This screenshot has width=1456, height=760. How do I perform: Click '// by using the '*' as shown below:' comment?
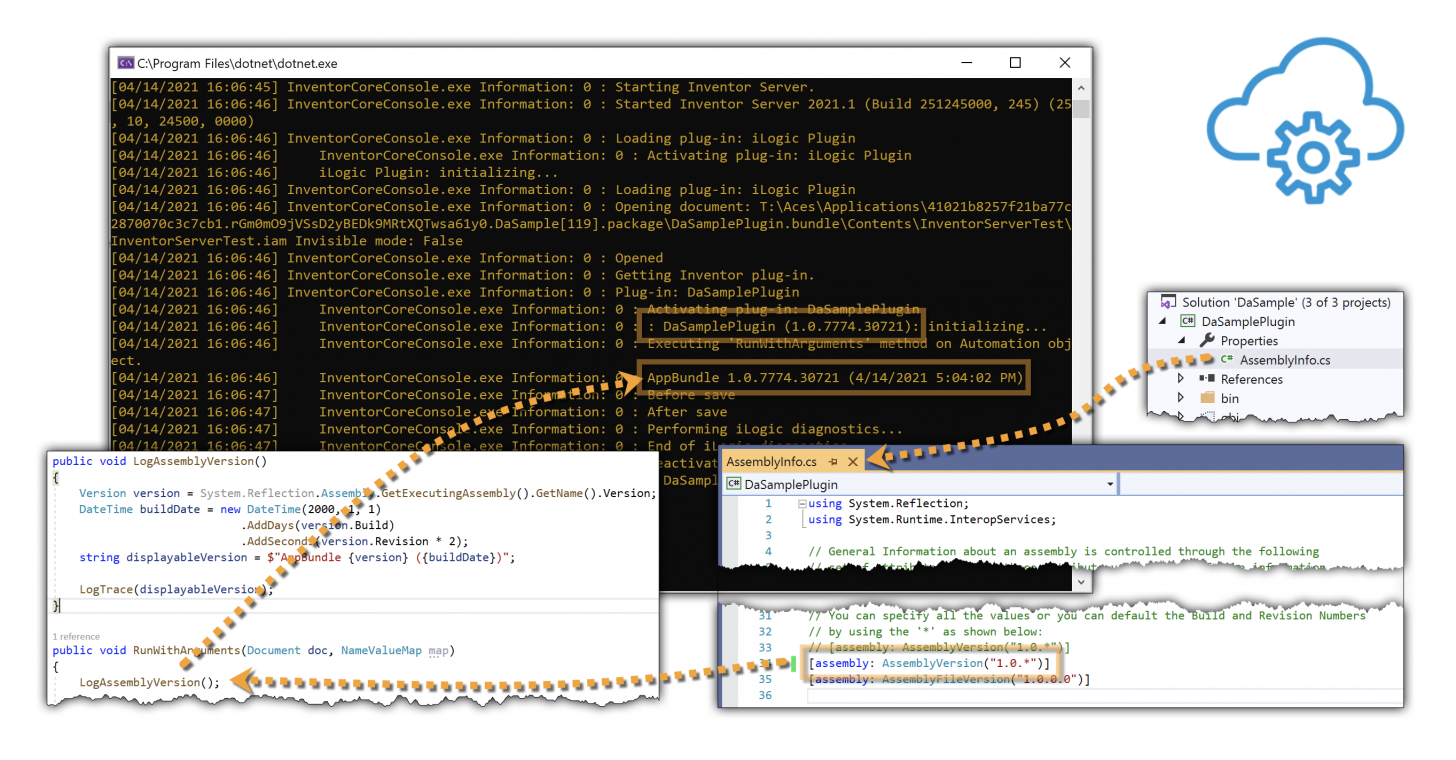coord(925,631)
